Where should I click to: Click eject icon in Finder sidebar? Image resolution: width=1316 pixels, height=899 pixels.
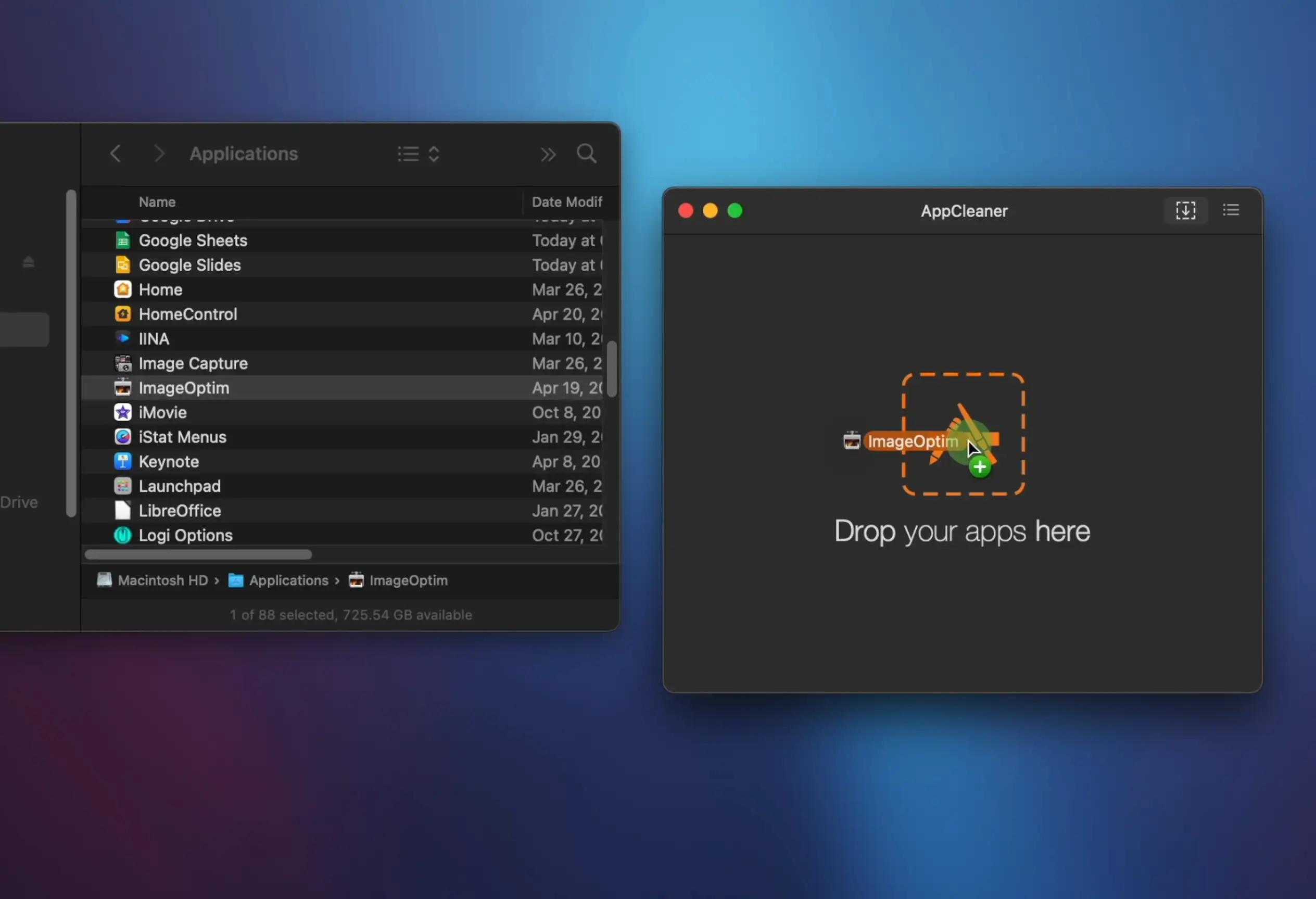coord(28,261)
